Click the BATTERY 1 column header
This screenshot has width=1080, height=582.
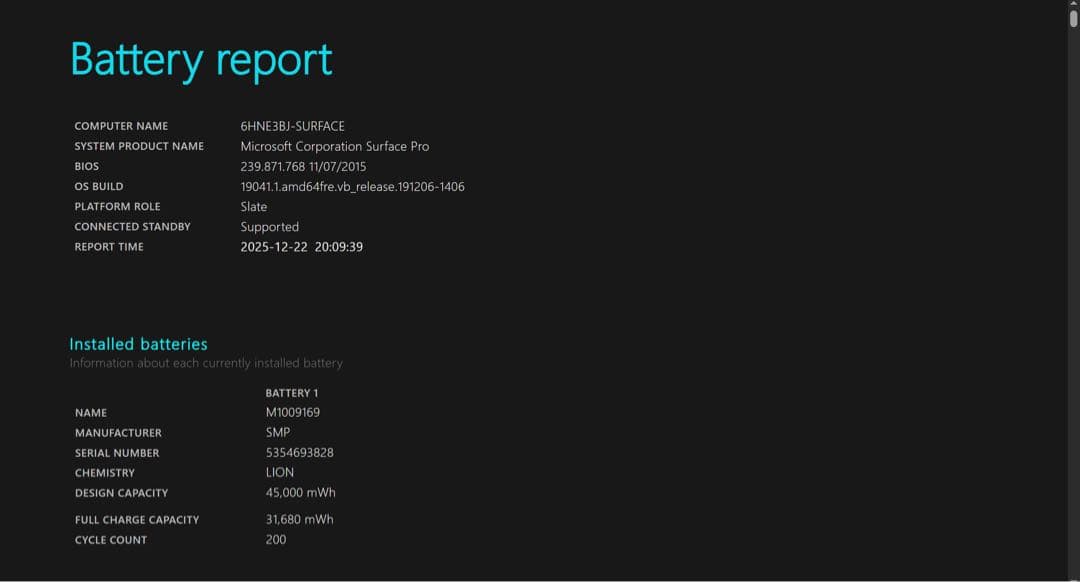292,393
